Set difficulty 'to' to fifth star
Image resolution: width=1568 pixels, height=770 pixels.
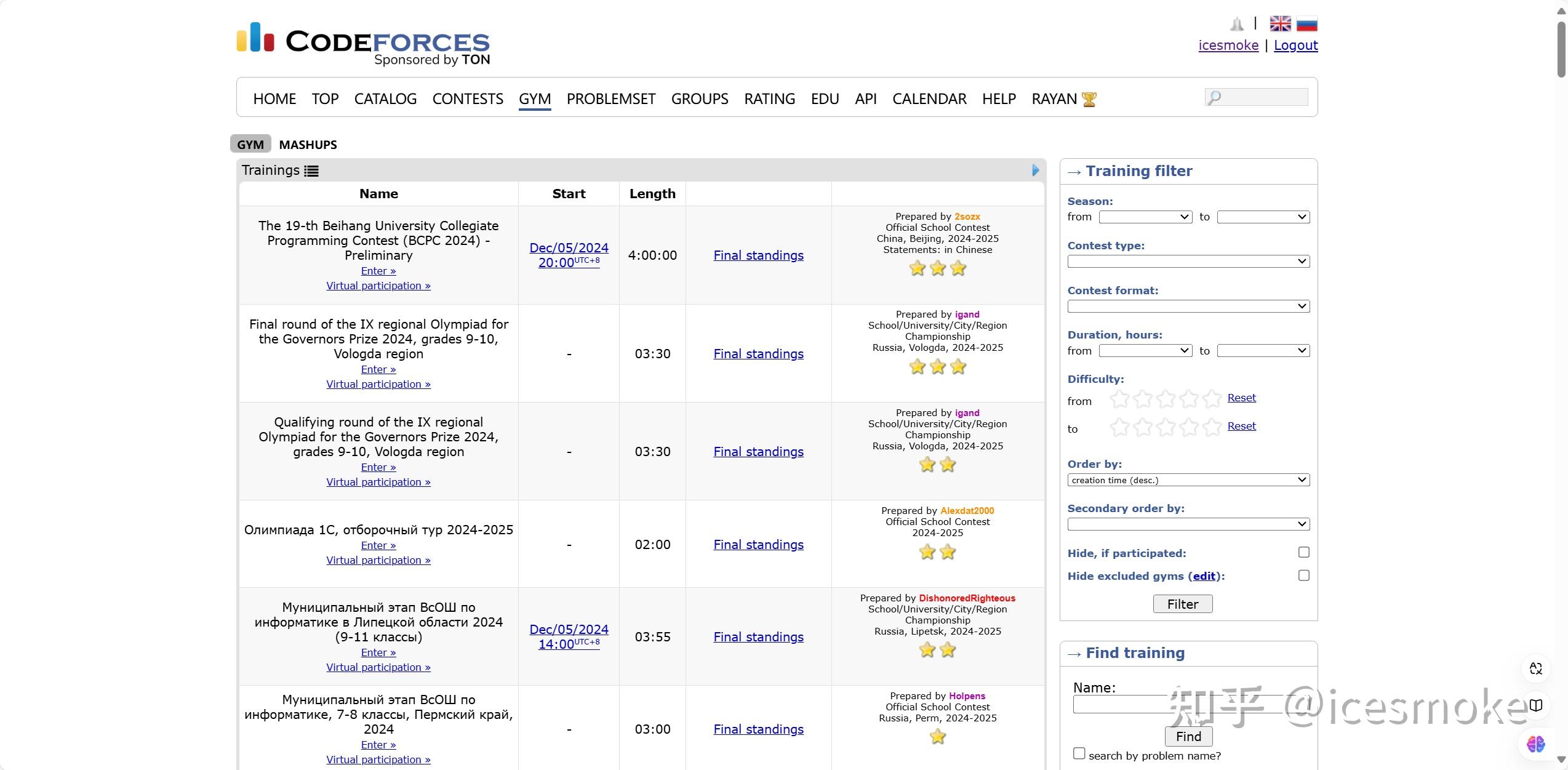coord(1212,427)
